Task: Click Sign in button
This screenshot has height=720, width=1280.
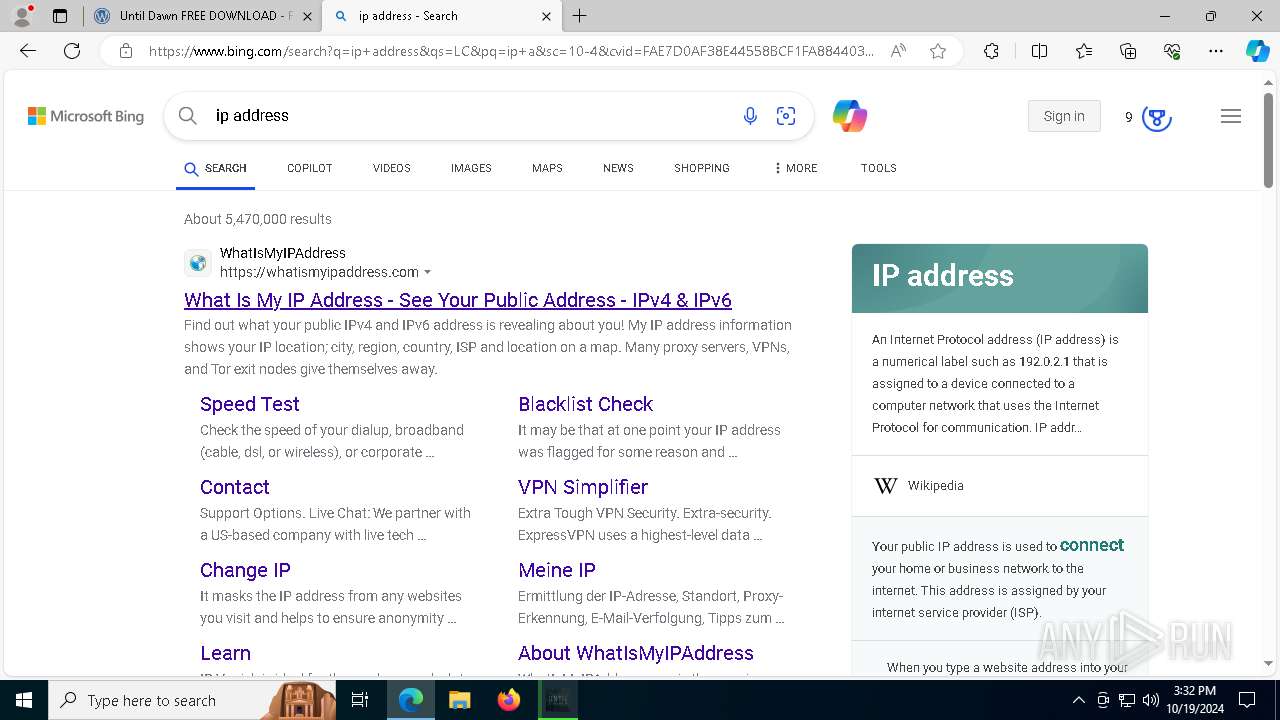Action: coord(1064,116)
